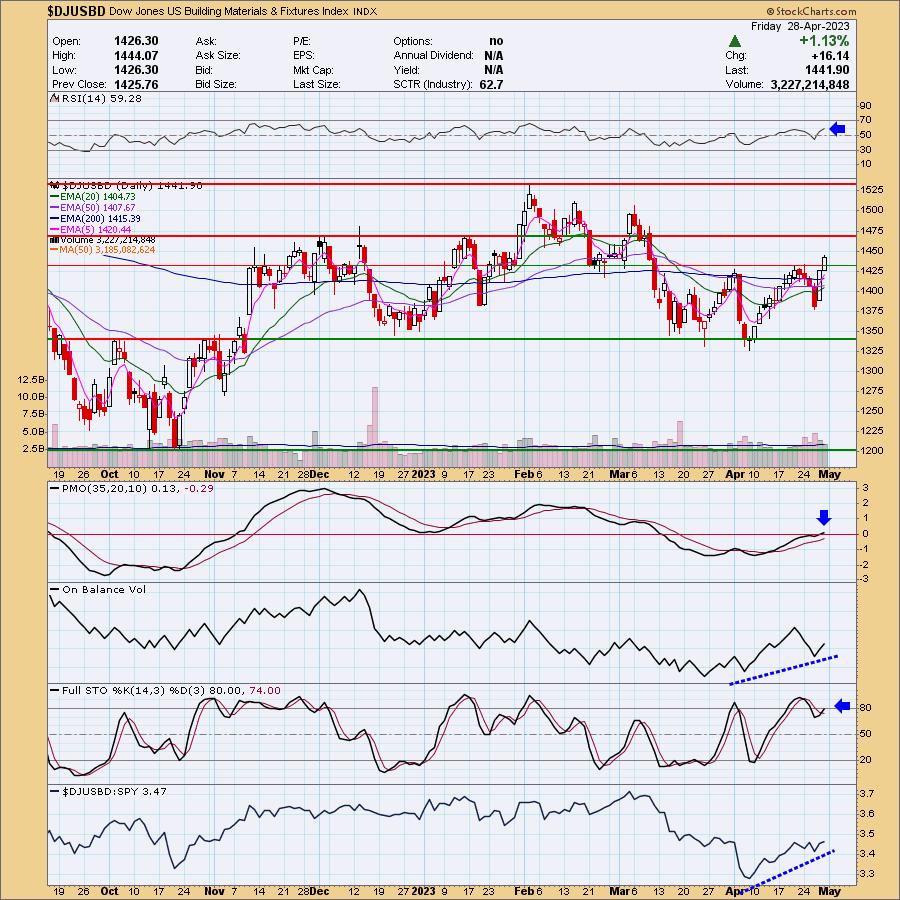
Task: Click the EMA(50) 1407.67 legend entry
Action: (x=93, y=207)
